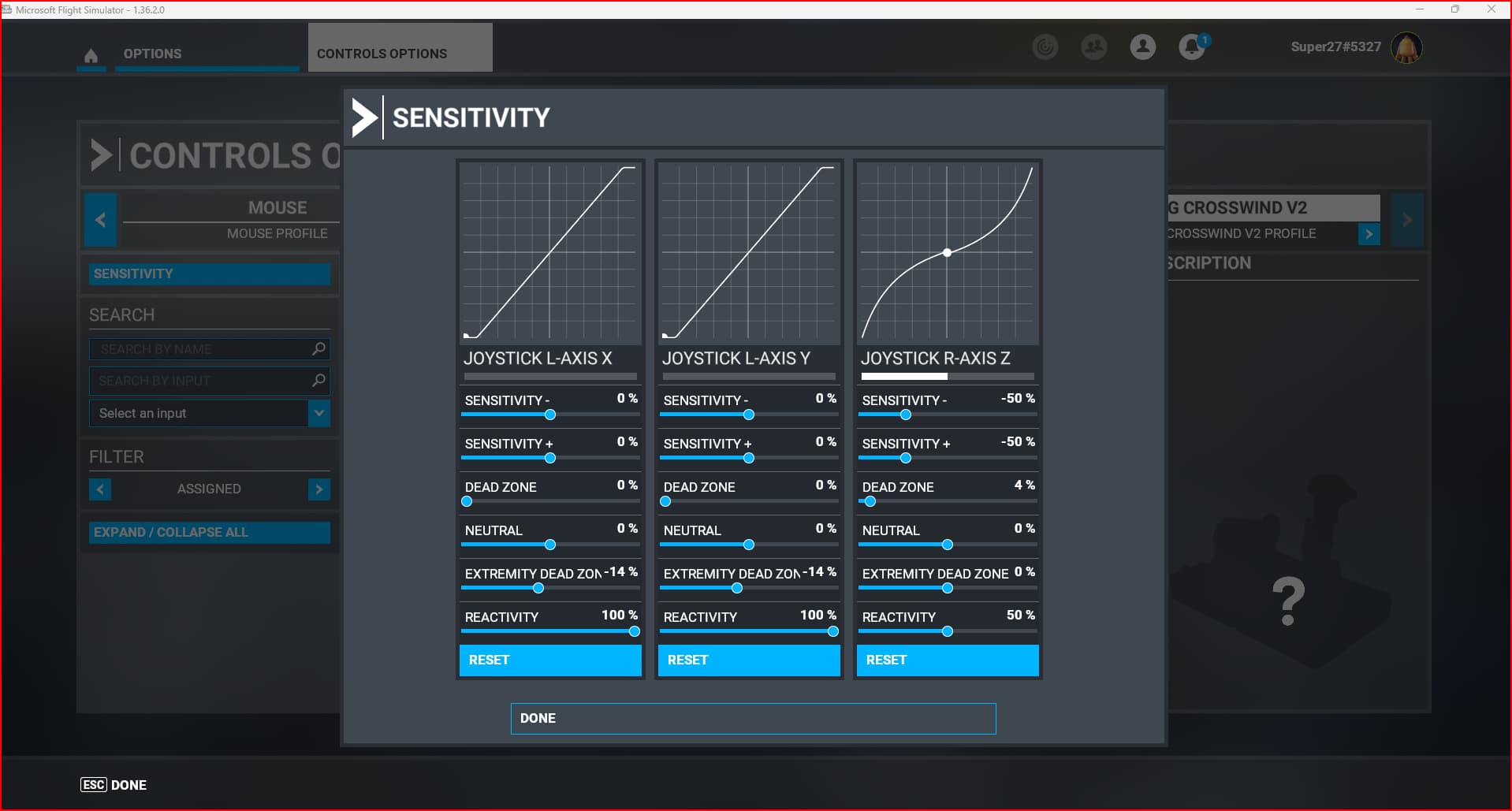Adjust L-Axis X Reactivity slider handle
Image resolution: width=1512 pixels, height=811 pixels.
pyautogui.click(x=635, y=631)
